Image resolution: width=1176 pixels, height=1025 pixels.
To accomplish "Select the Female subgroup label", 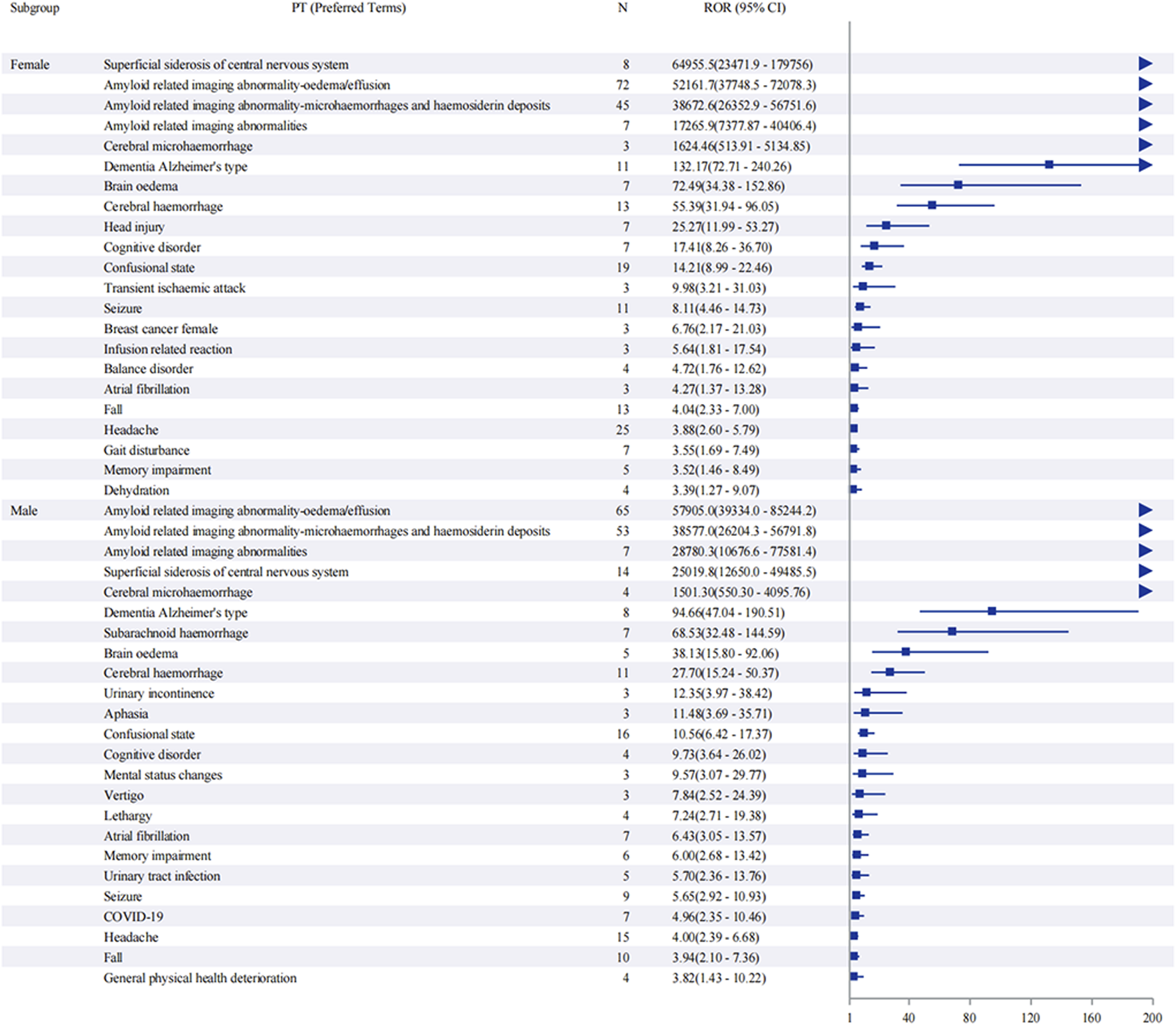I will click(30, 64).
